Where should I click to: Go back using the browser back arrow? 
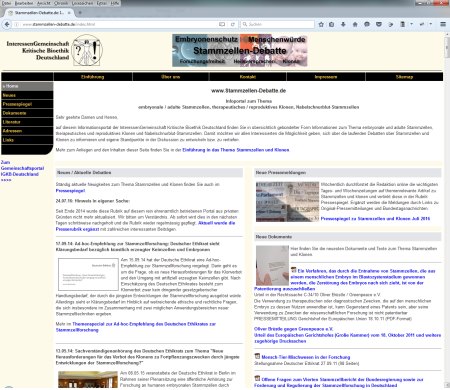click(7, 24)
